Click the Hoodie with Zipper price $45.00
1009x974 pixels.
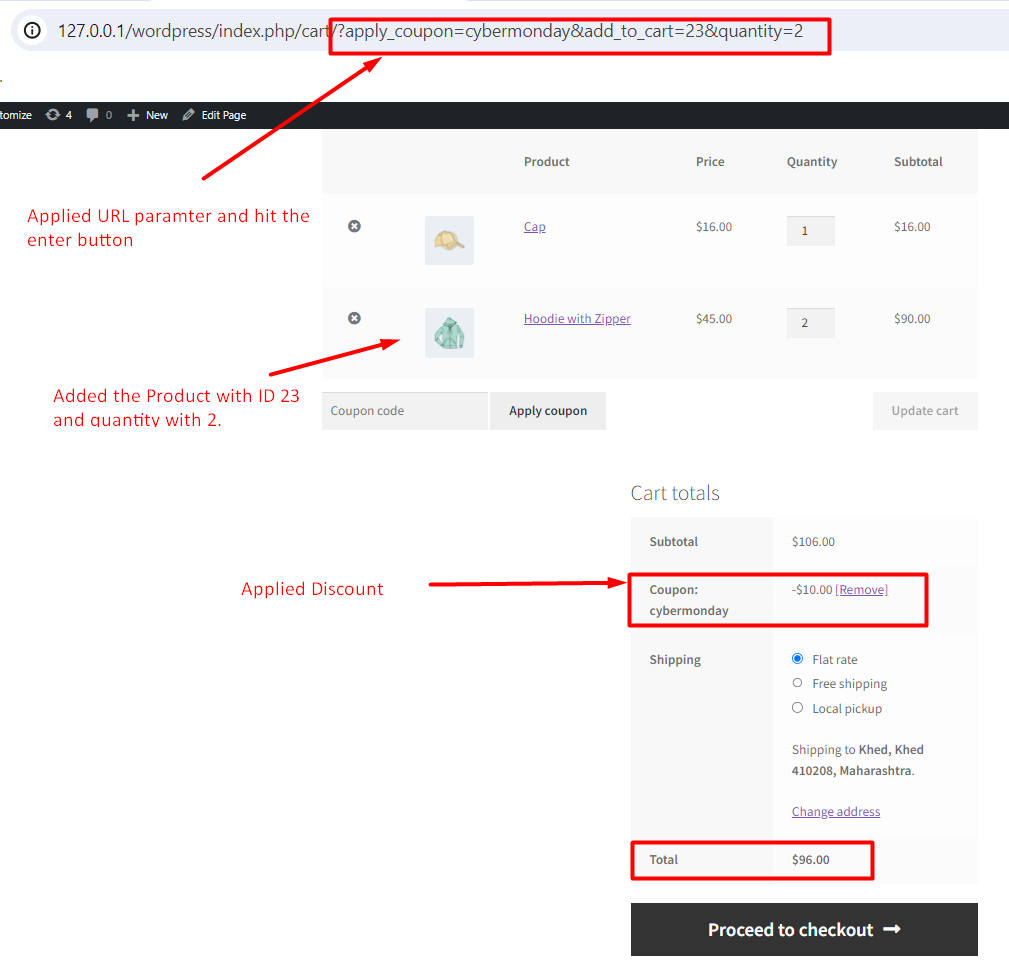(x=714, y=318)
